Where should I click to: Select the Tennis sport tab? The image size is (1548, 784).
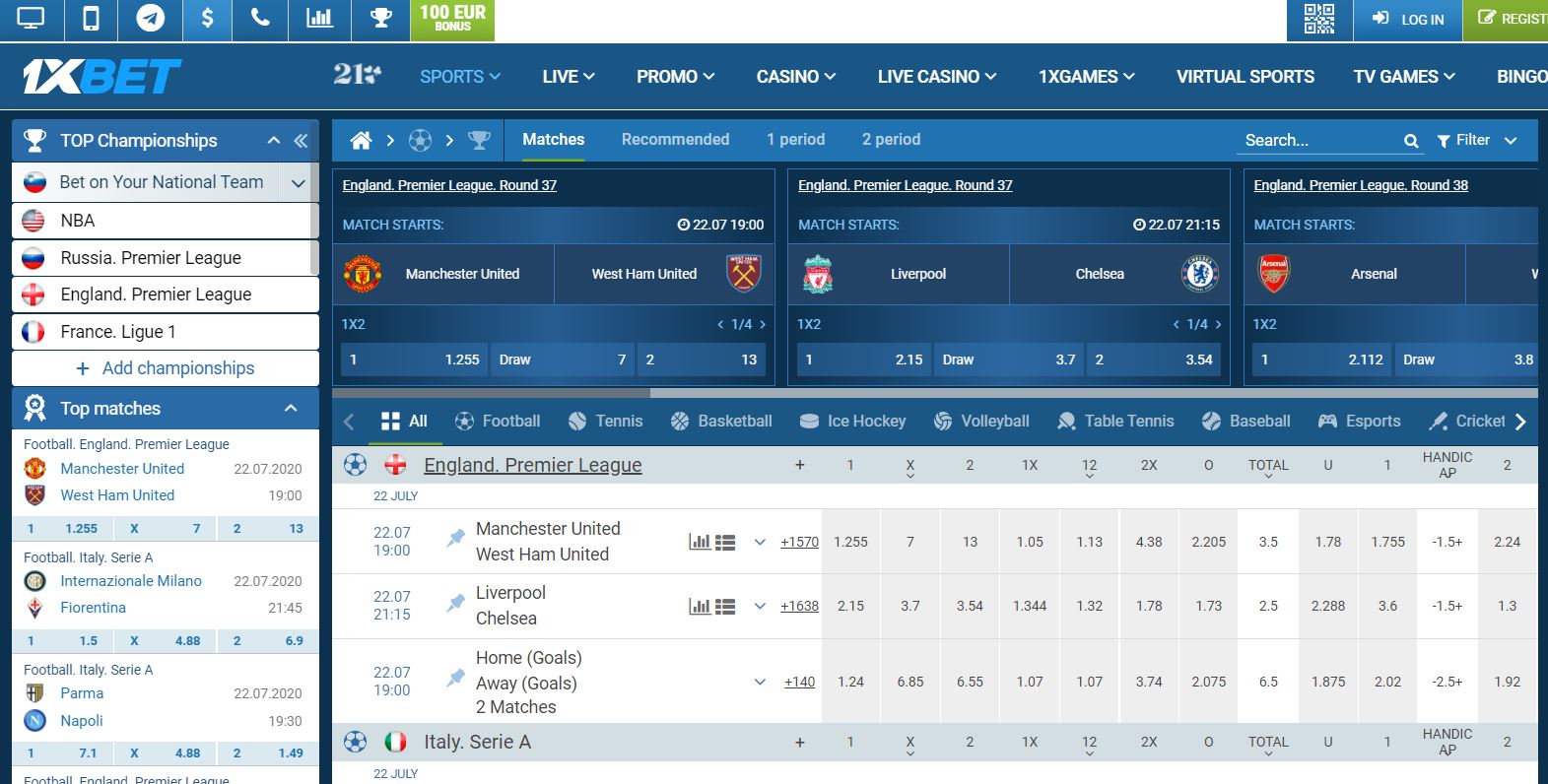tap(605, 421)
